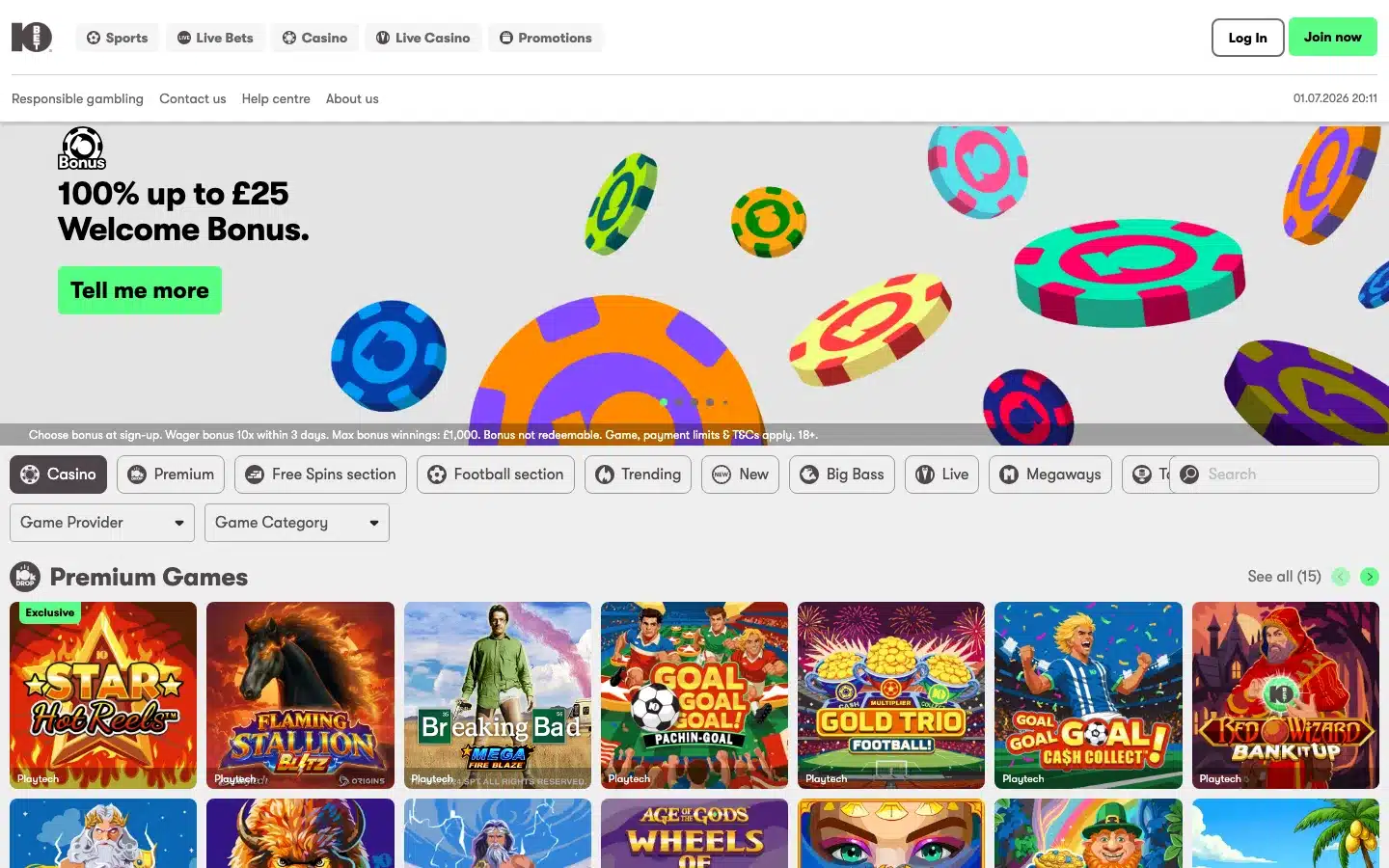
Task: Click the Live Bets icon in header
Action: pyautogui.click(x=184, y=38)
